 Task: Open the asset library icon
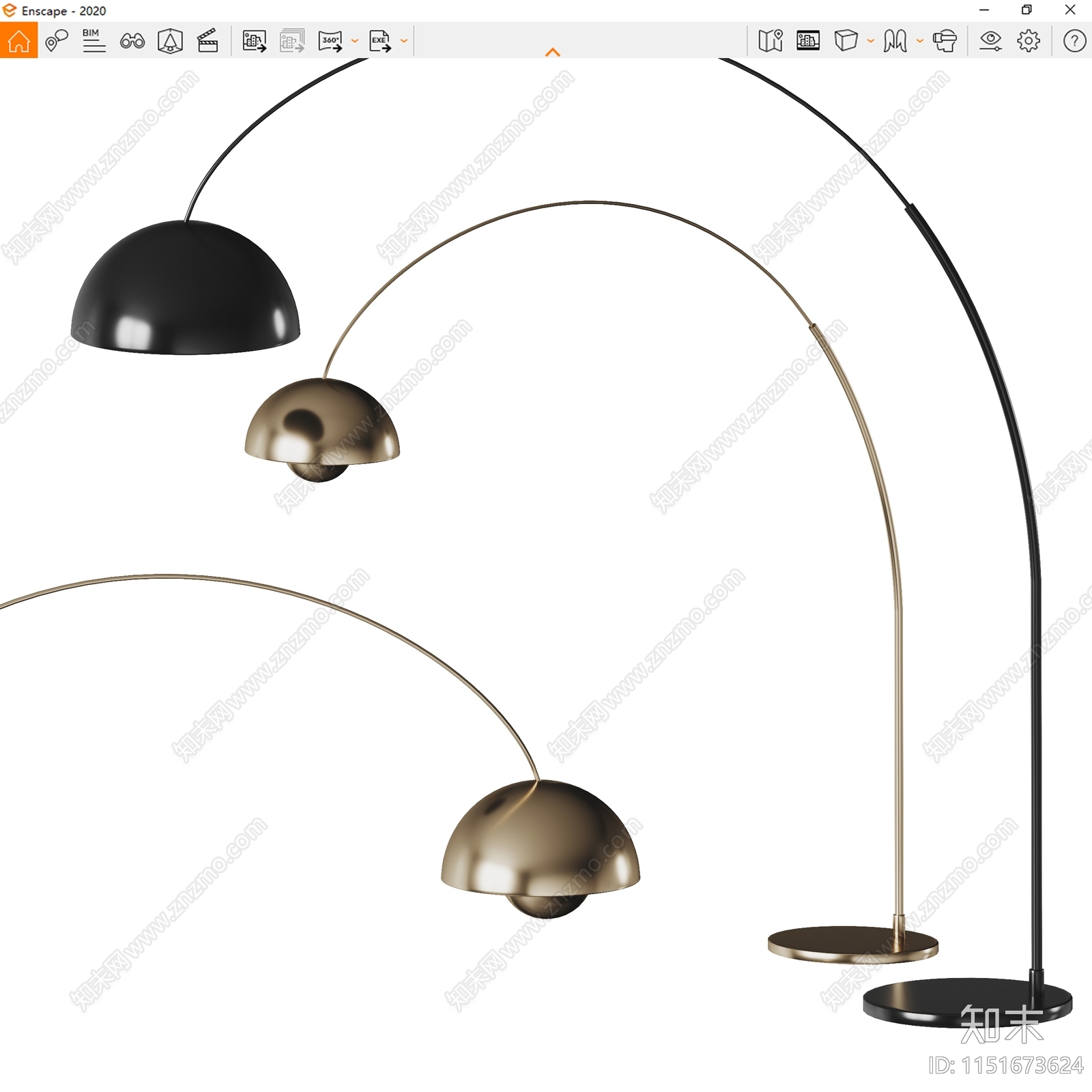(170, 41)
